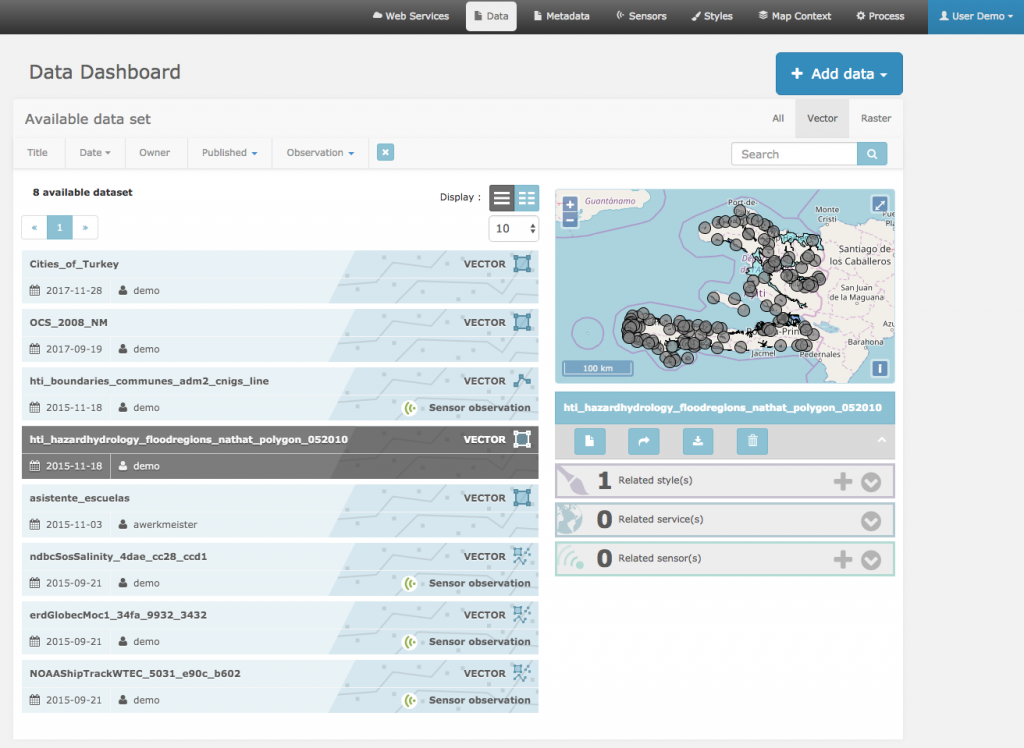Open the Add data dropdown
Screen dimensions: 1024x748
pyautogui.click(x=839, y=74)
